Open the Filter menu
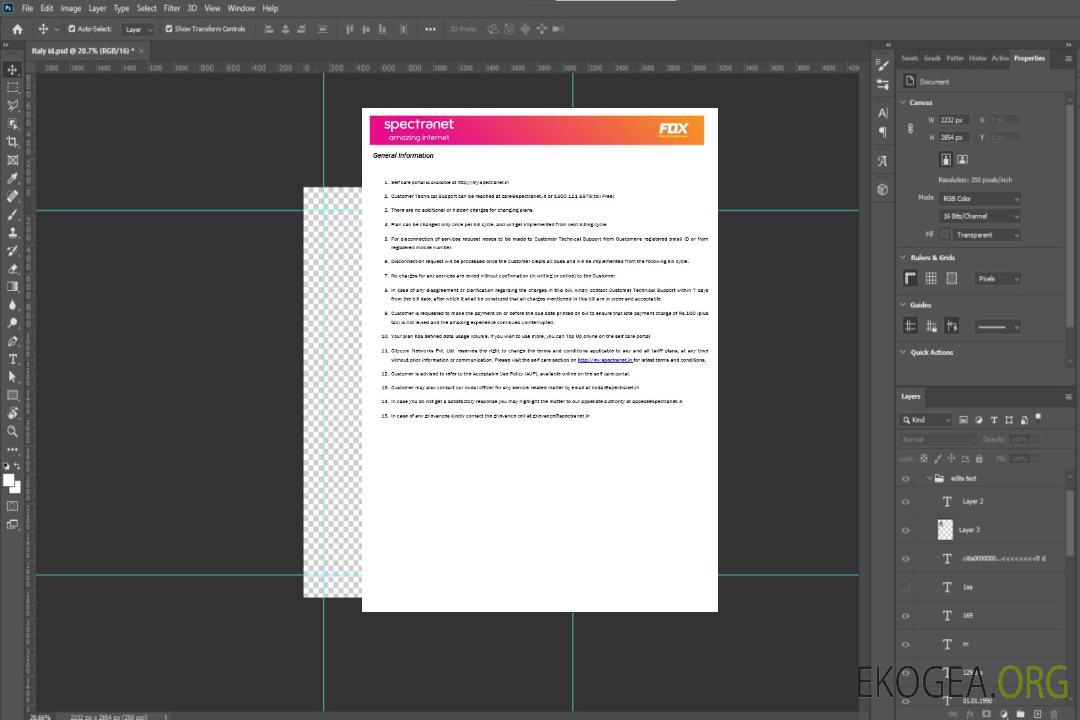Viewport: 1080px width, 720px height. point(172,8)
